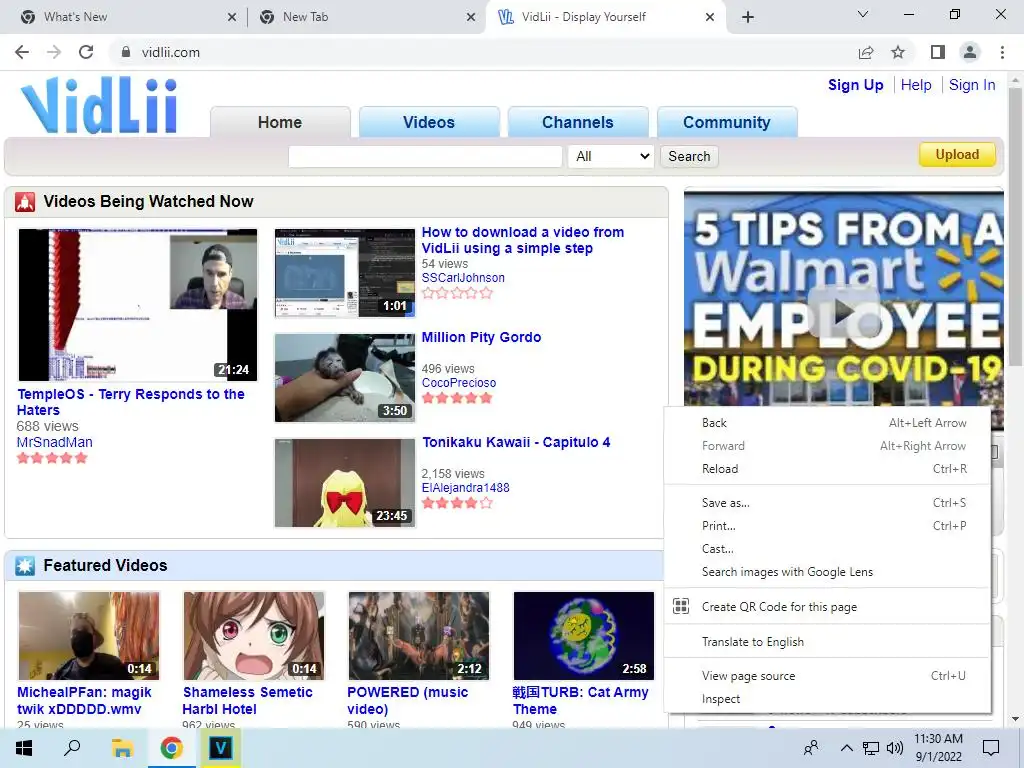Screen dimensions: 1024x768
Task: Play the Walmart Employee video
Action: coord(844,312)
